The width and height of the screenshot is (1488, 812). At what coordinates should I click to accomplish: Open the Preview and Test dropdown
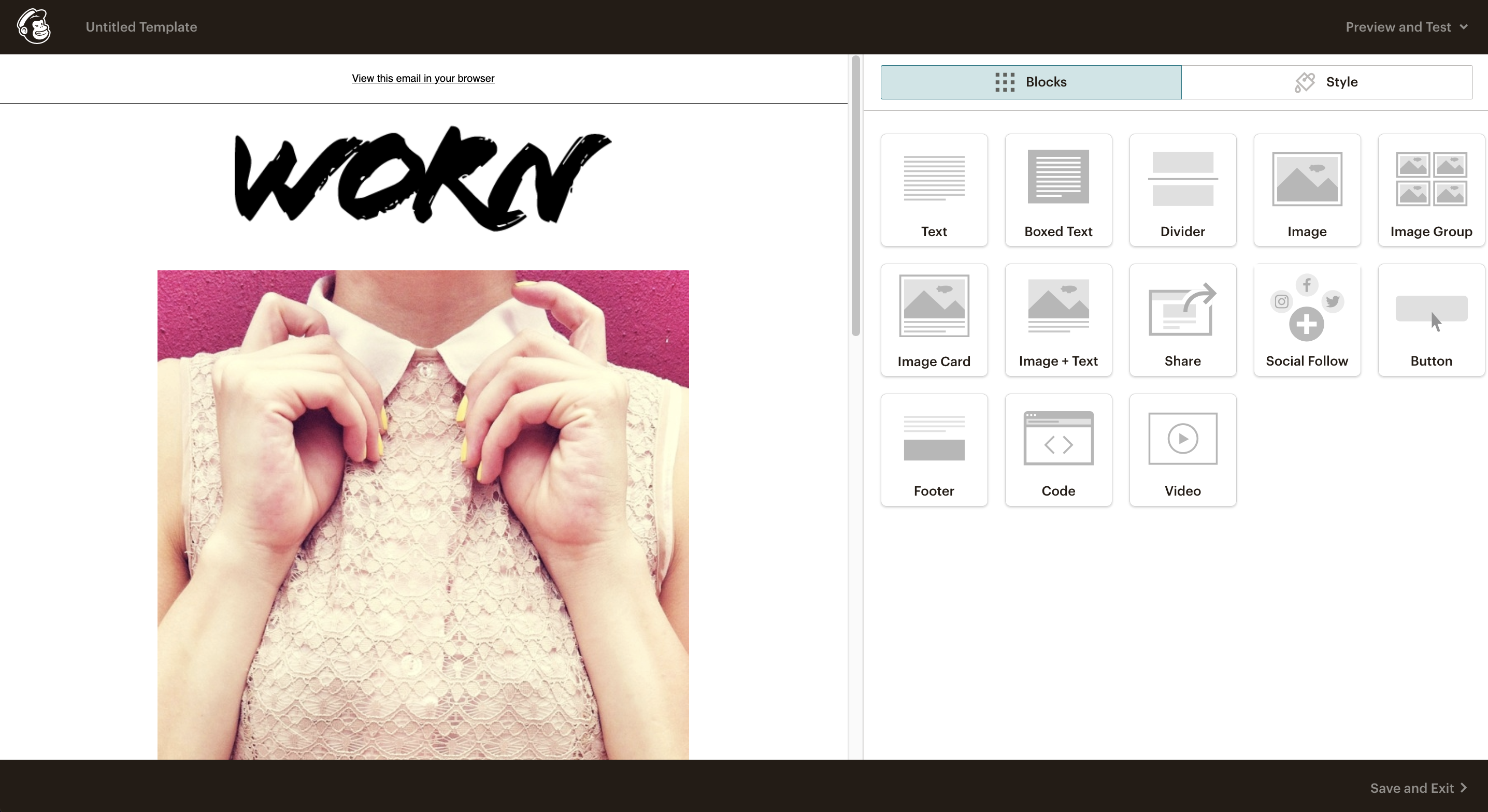point(1407,27)
